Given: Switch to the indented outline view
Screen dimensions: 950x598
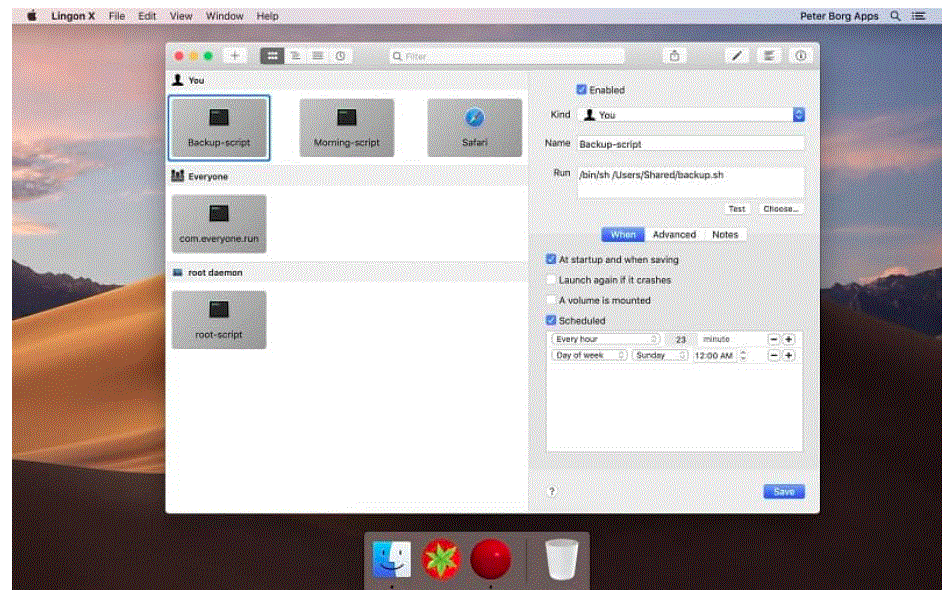Looking at the screenshot, I should (x=295, y=56).
